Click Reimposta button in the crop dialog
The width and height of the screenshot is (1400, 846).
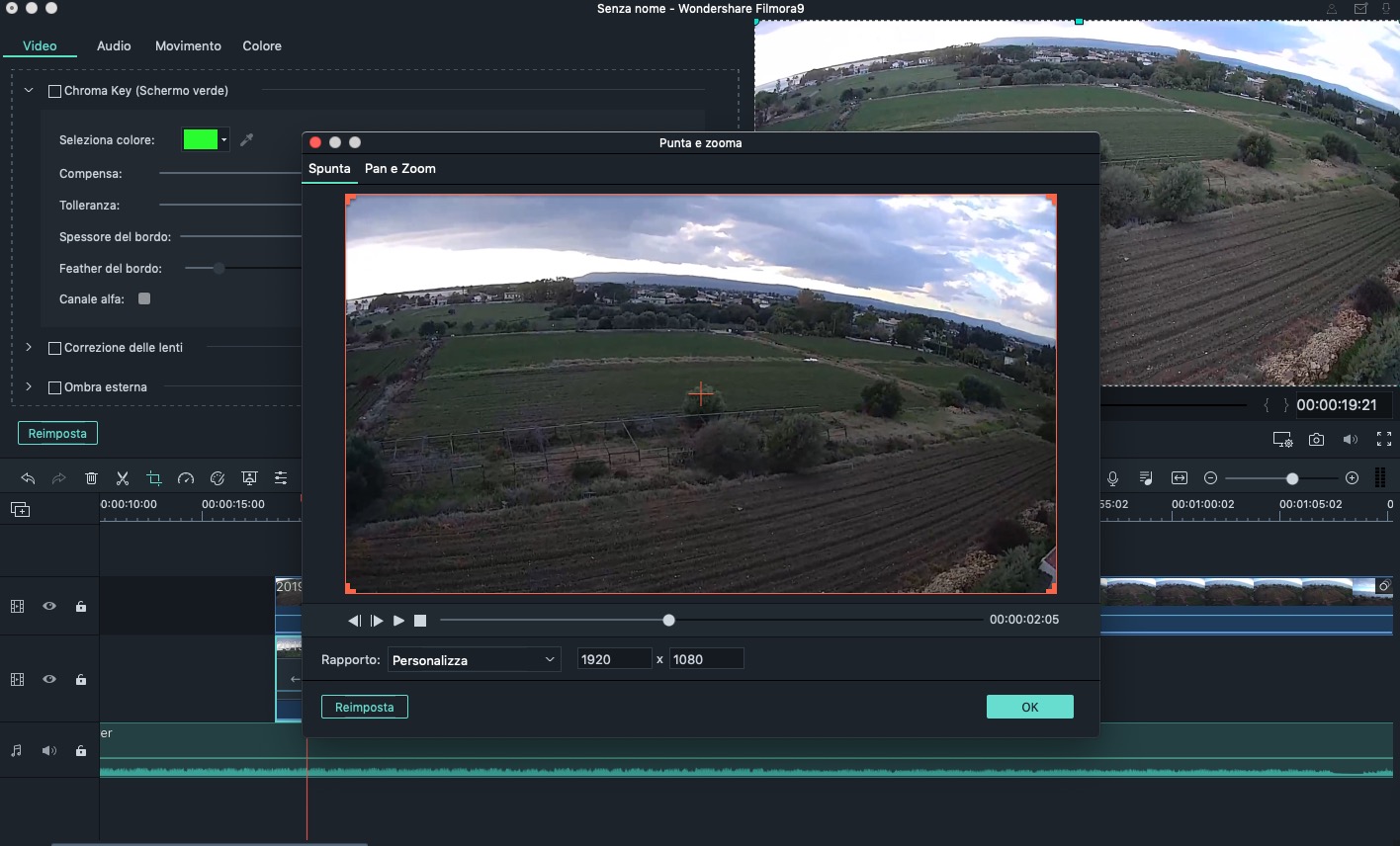tap(364, 708)
